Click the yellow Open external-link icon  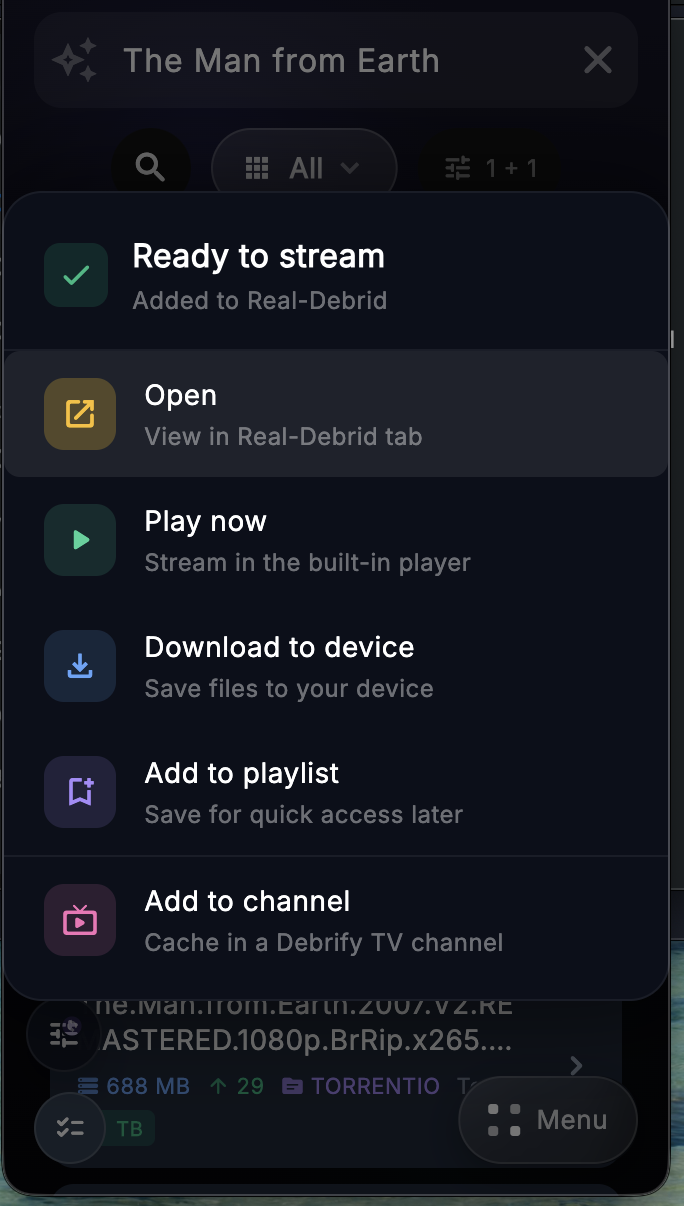pos(80,414)
